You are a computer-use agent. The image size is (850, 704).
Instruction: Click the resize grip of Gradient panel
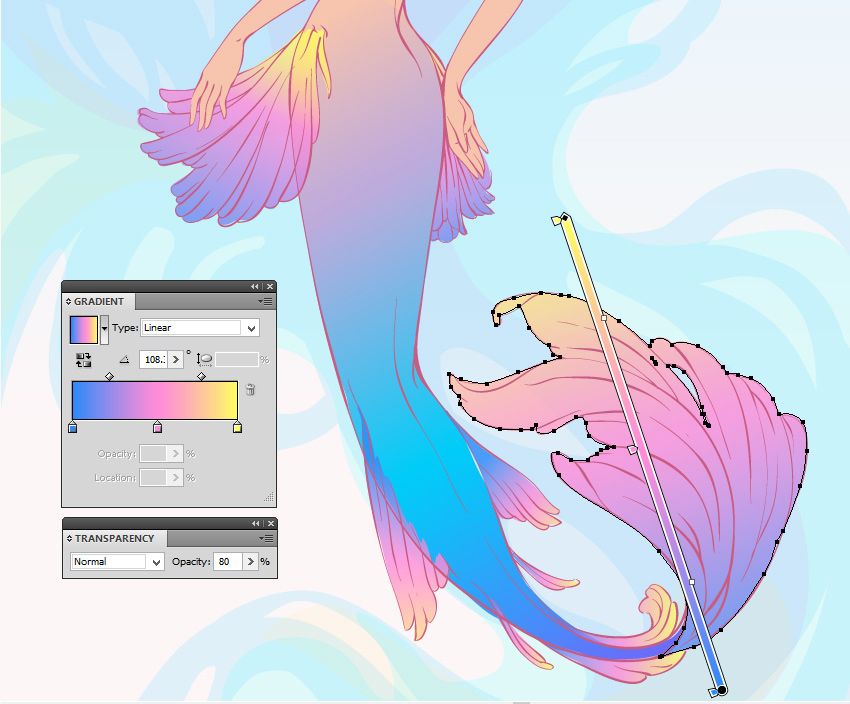point(269,497)
